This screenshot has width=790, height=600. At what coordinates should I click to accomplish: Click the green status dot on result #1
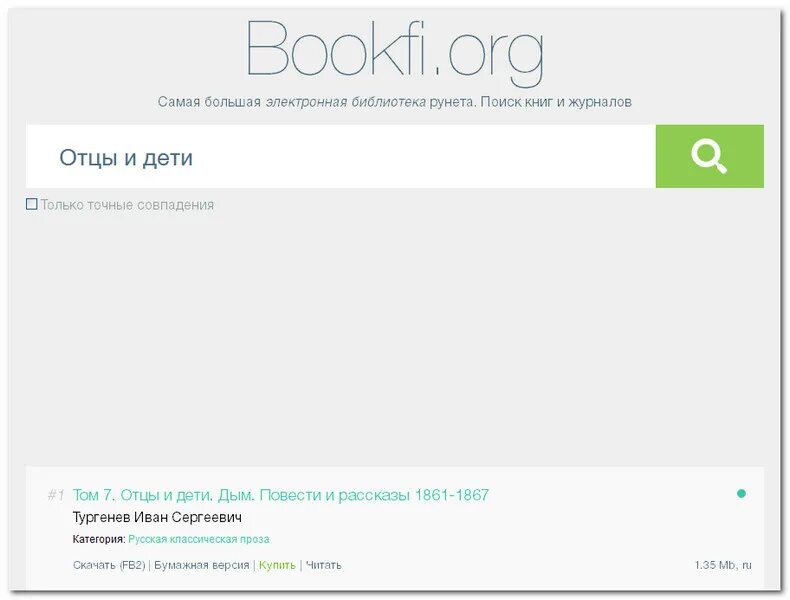click(x=741, y=493)
